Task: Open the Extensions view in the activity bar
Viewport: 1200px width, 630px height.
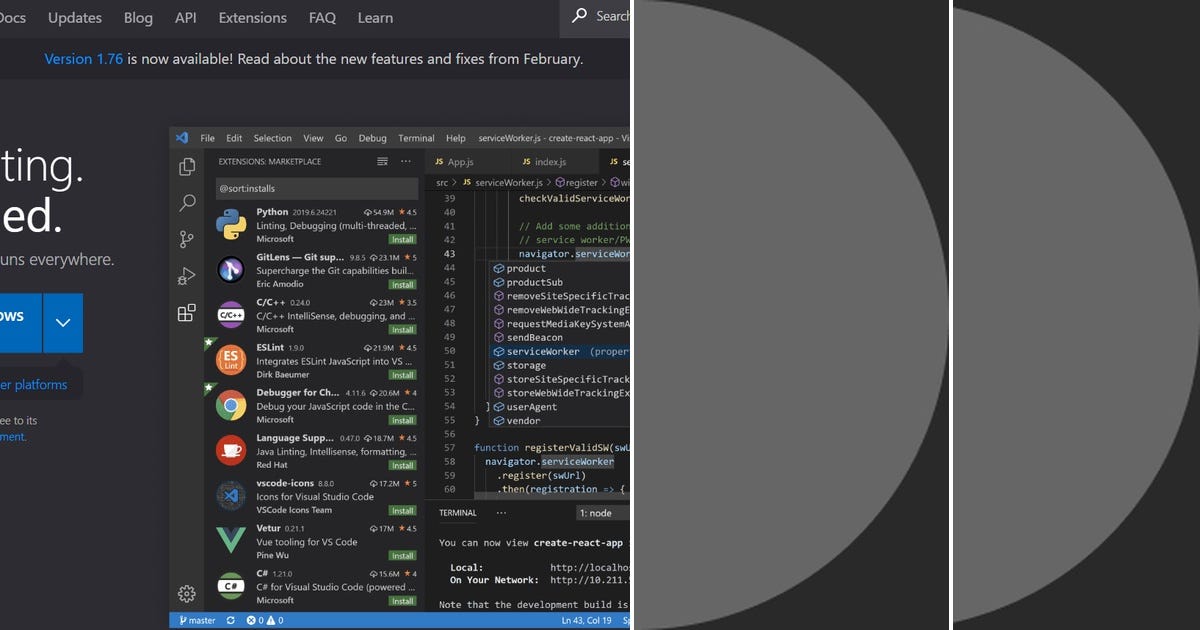Action: 187,313
